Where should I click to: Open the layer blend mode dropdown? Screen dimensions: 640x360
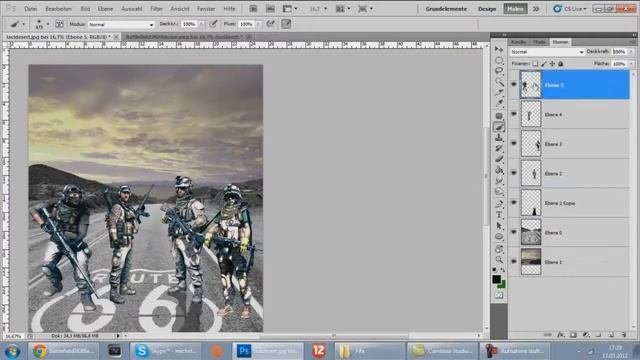(547, 52)
